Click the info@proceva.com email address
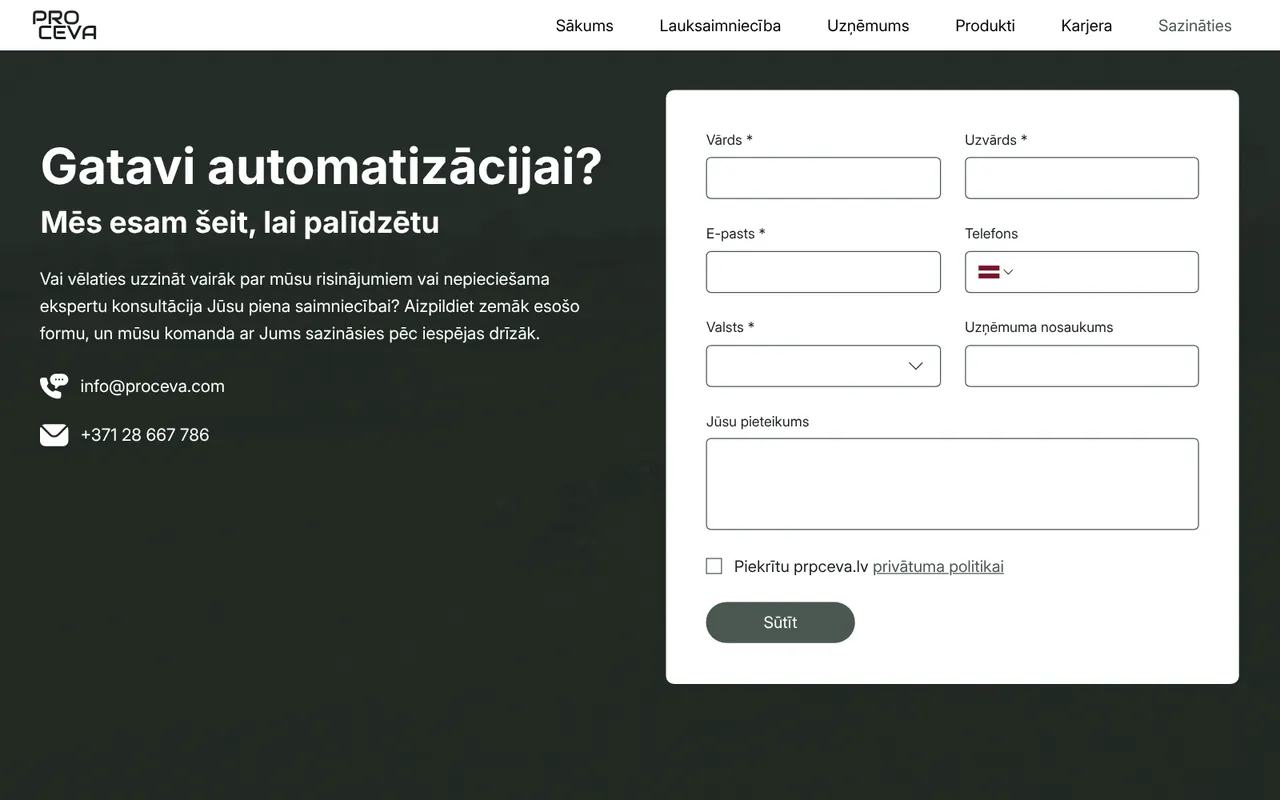The width and height of the screenshot is (1280, 800). click(152, 386)
